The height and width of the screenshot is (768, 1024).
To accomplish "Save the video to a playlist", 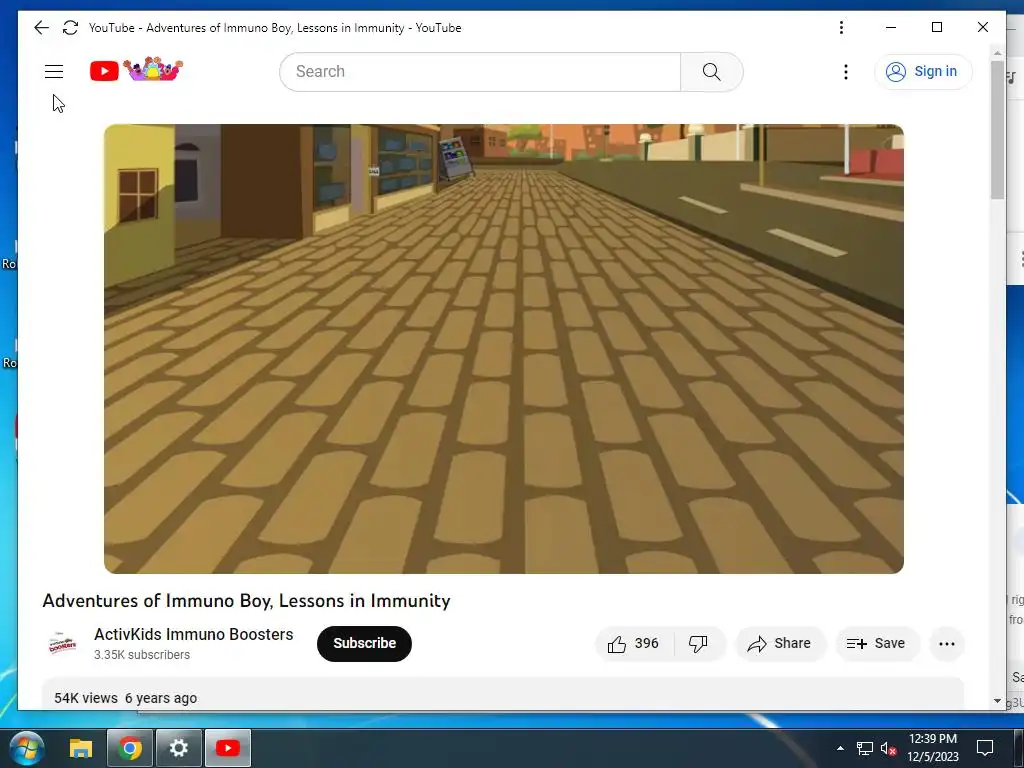I will coord(877,644).
